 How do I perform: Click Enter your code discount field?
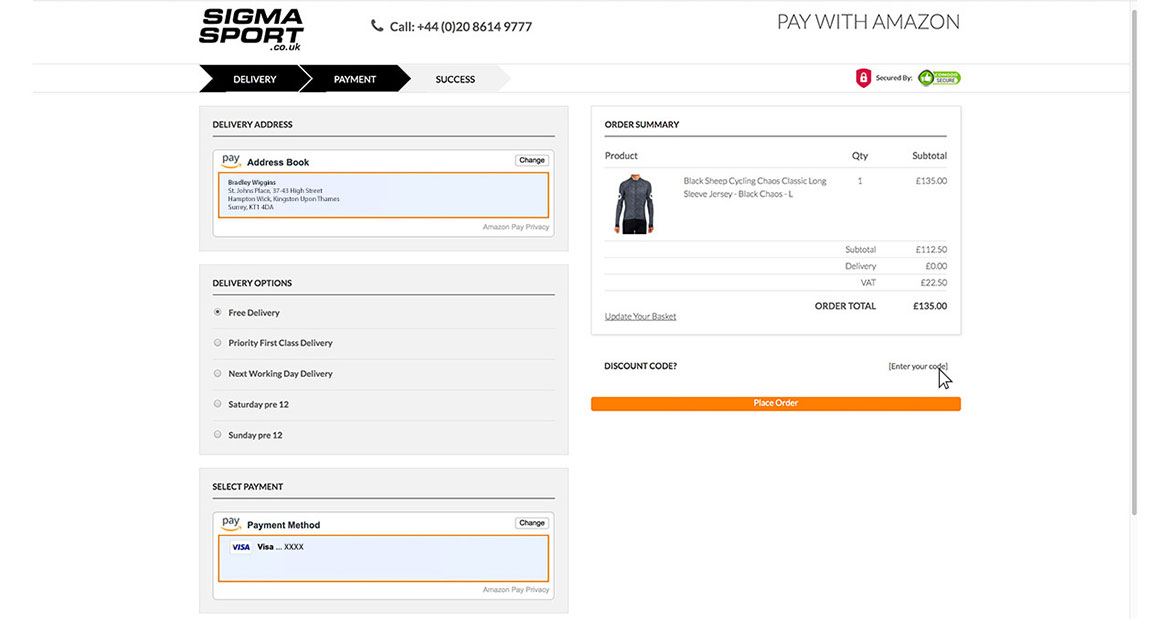tap(917, 367)
